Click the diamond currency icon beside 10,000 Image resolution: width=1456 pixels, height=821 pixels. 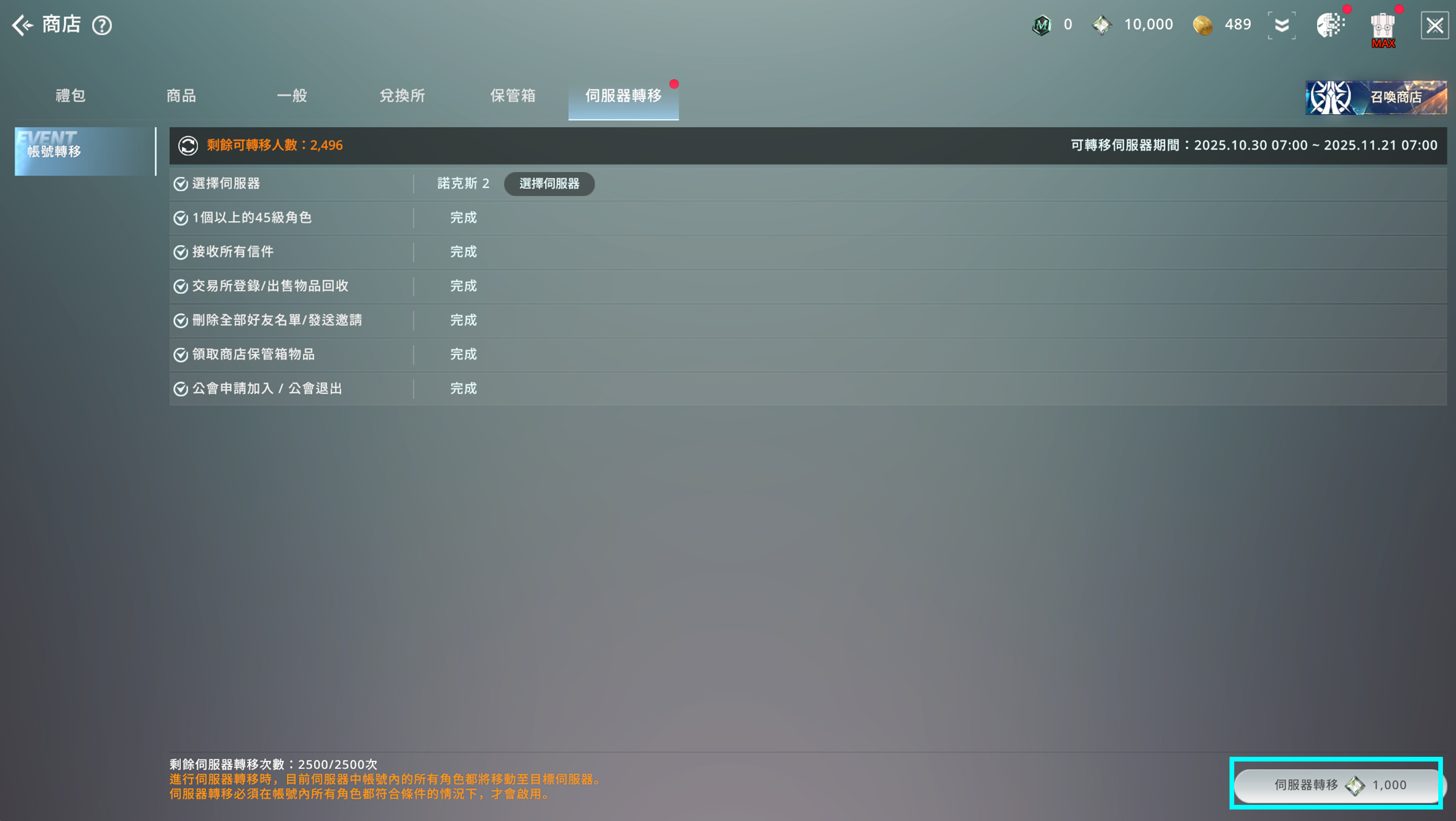(x=1101, y=25)
